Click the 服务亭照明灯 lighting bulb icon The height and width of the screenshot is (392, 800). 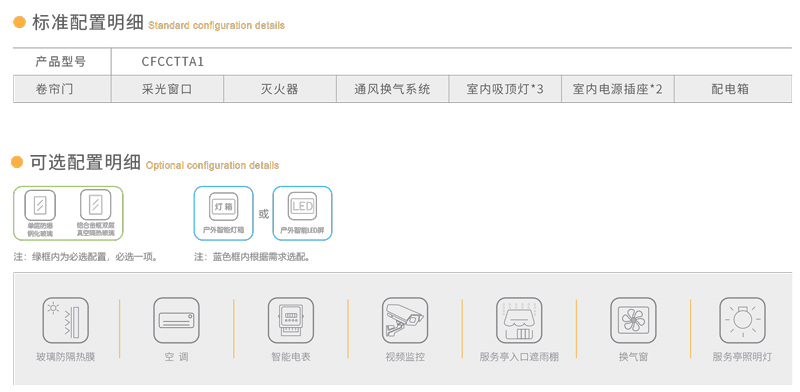click(x=742, y=321)
